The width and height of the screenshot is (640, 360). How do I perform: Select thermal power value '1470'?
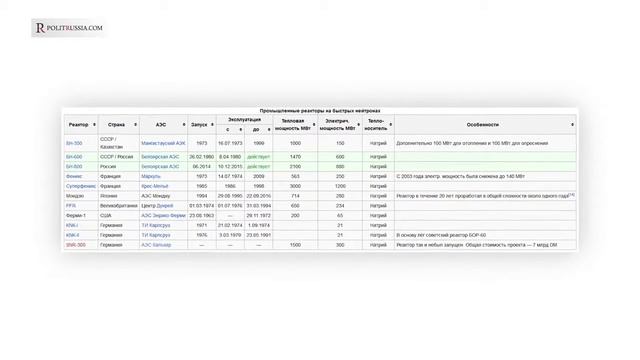click(x=295, y=157)
